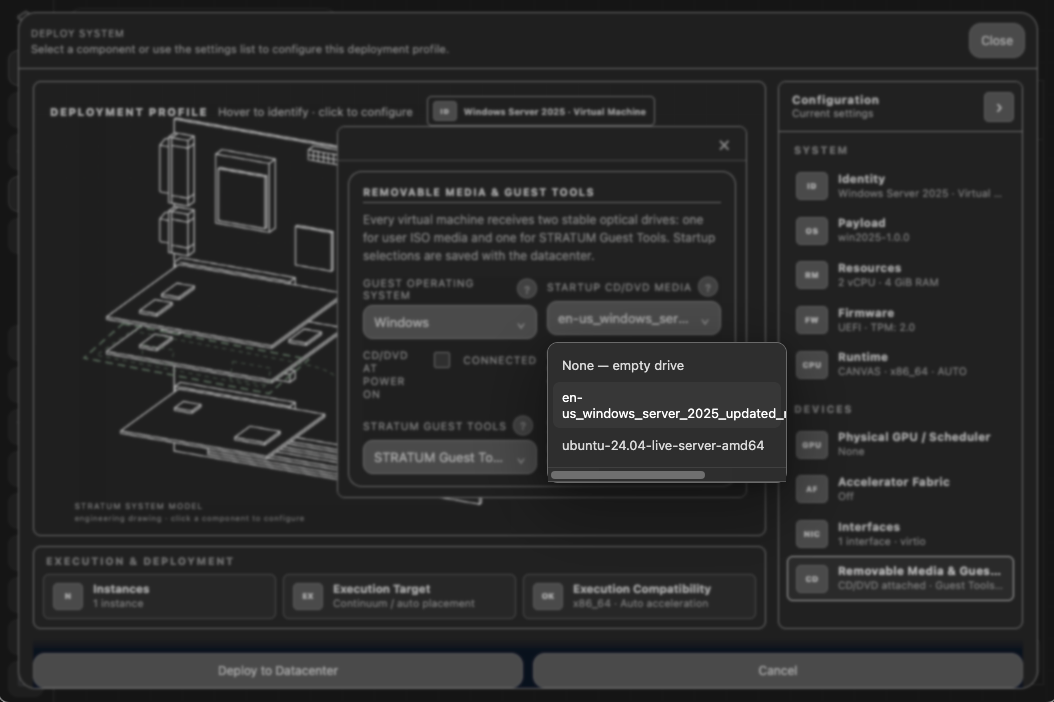Click the Accelerator Fabric AF icon
Image resolution: width=1054 pixels, height=702 pixels.
[811, 489]
